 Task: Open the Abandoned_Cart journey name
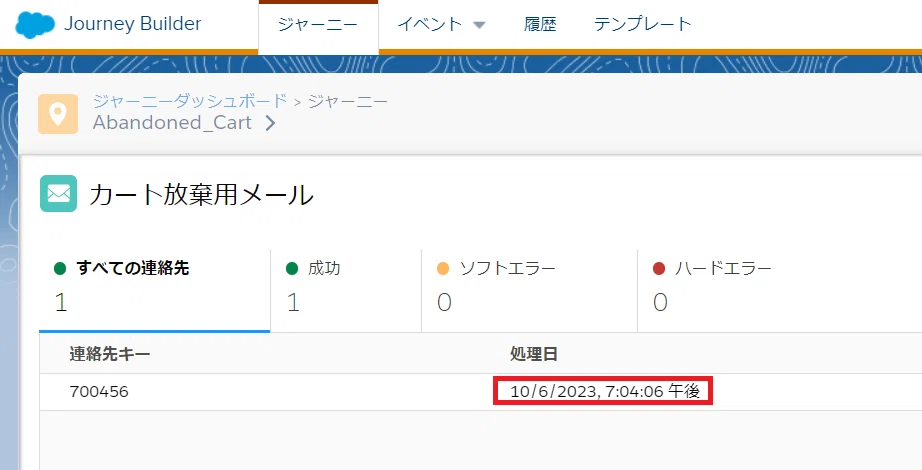click(172, 122)
